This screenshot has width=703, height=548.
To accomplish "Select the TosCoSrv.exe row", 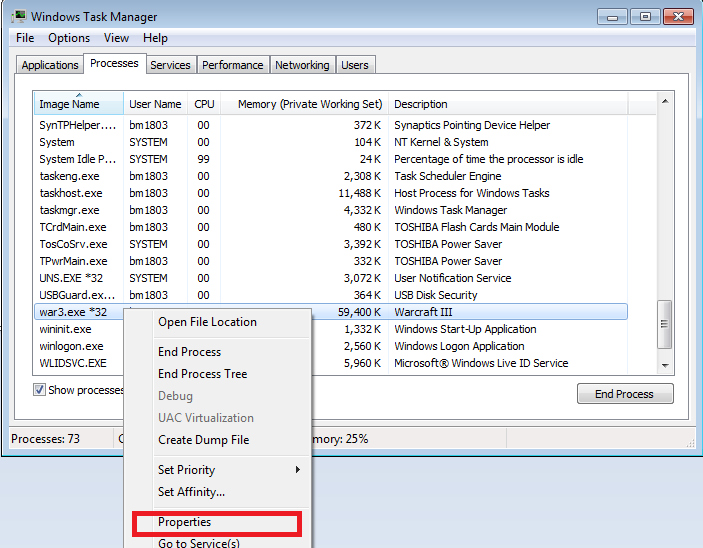I will pos(331,244).
